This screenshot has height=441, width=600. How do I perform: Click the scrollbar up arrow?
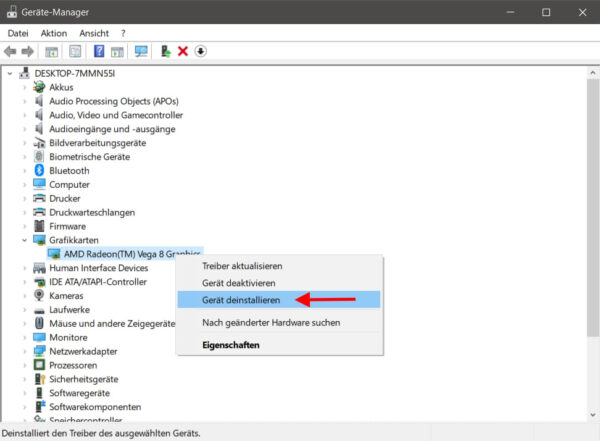pyautogui.click(x=593, y=72)
